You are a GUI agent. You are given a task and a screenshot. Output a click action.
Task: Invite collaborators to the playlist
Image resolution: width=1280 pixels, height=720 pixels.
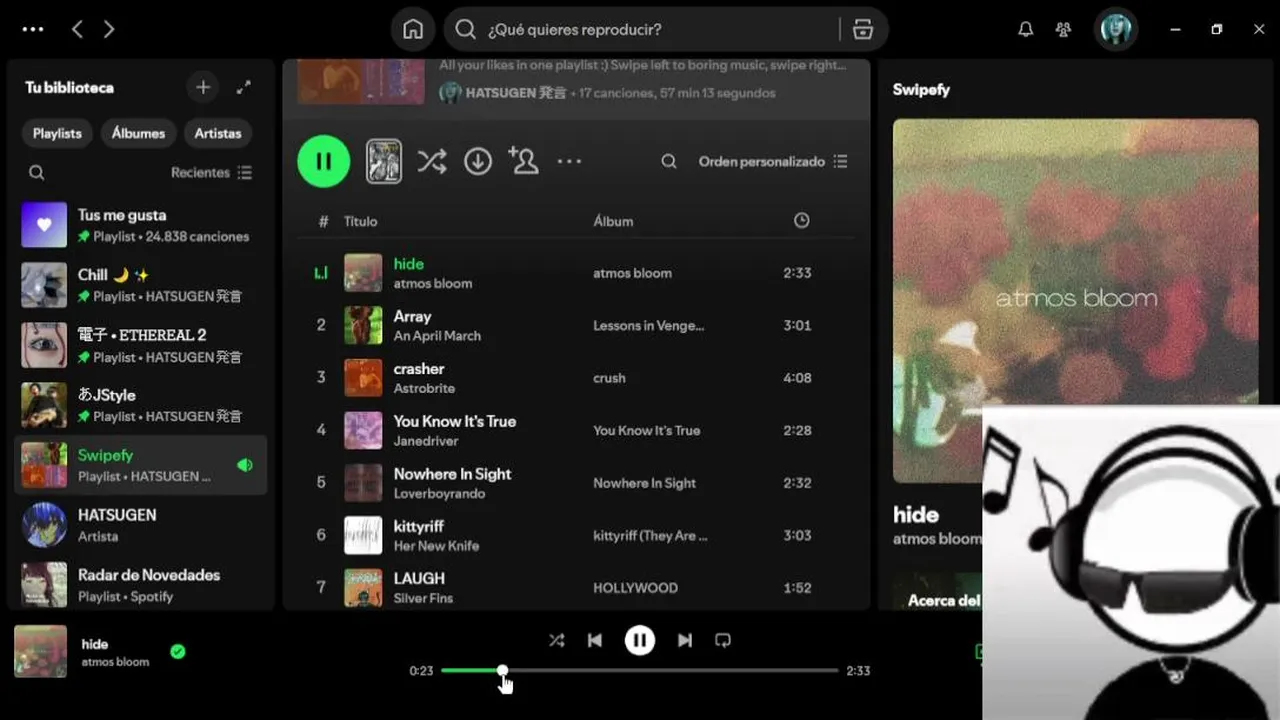(x=523, y=161)
